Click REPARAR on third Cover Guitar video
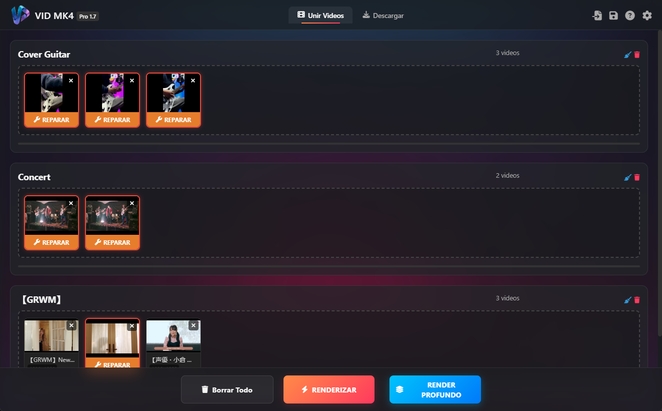662x411 pixels. [x=174, y=120]
